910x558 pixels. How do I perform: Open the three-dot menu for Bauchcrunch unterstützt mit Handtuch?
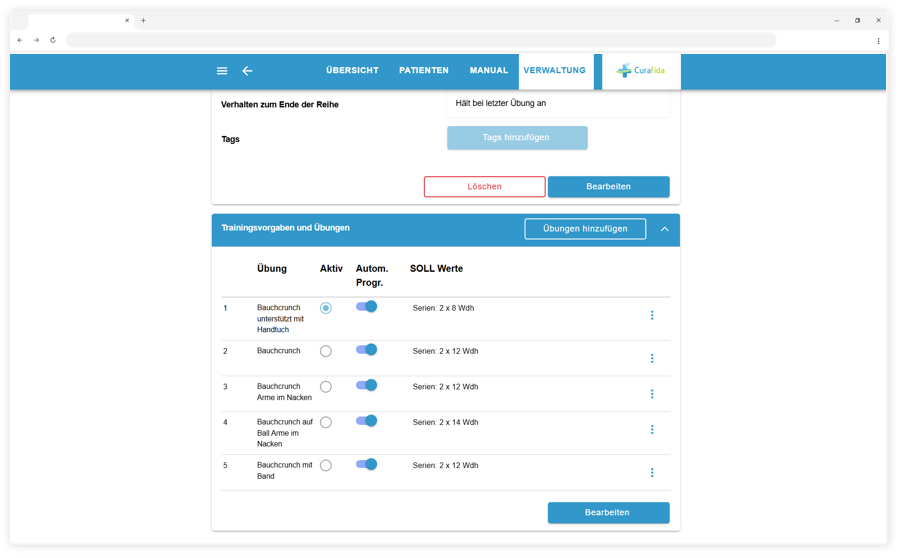(x=652, y=315)
